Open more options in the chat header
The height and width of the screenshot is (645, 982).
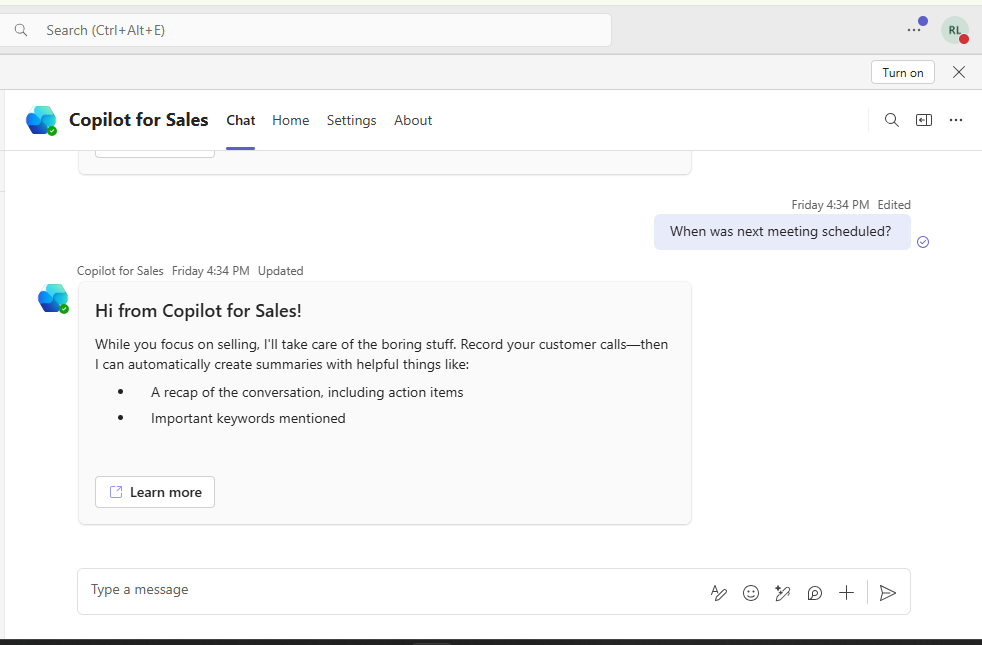pos(956,120)
